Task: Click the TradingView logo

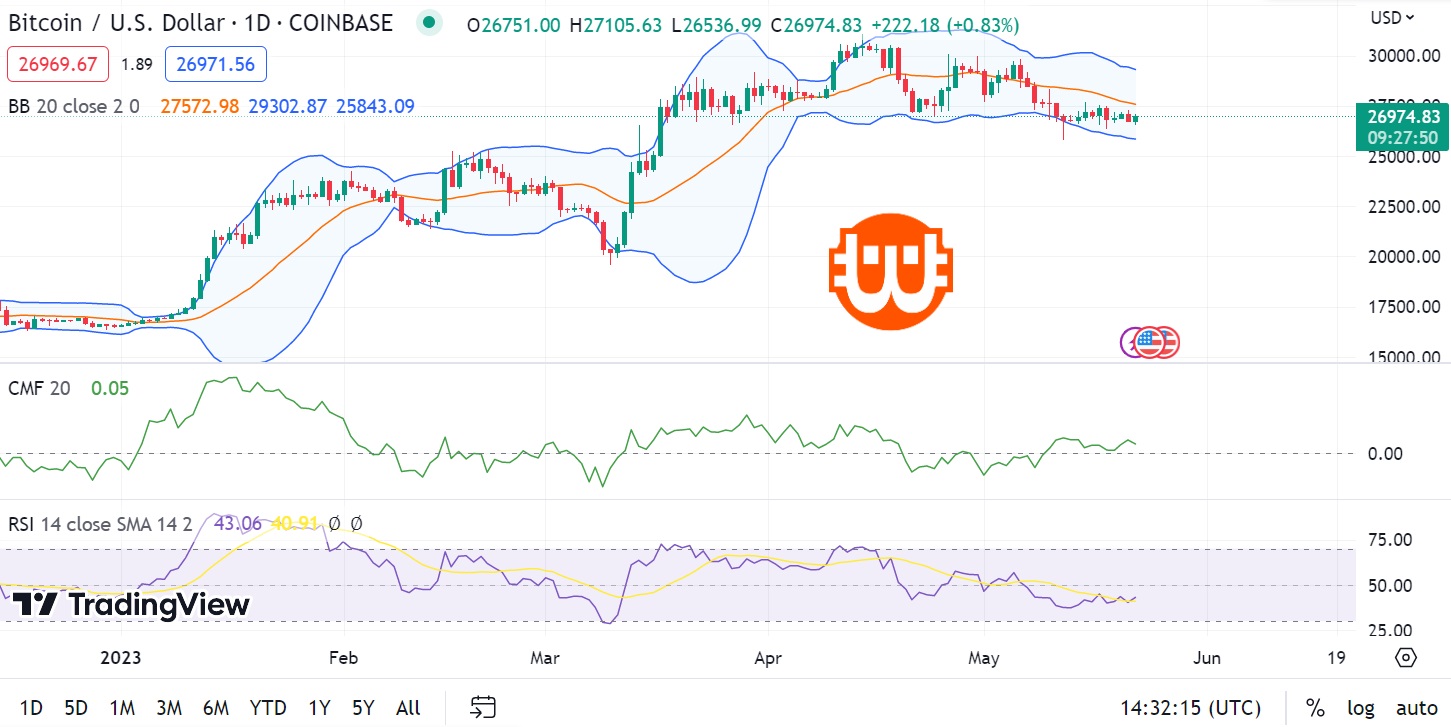Action: click(x=130, y=604)
